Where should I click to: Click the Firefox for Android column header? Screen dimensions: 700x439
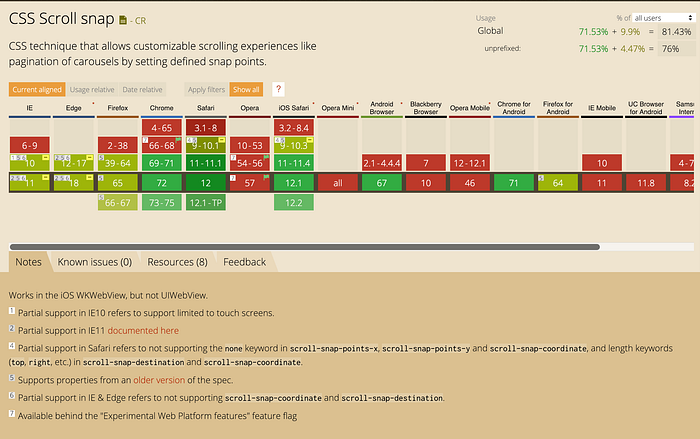click(x=558, y=108)
